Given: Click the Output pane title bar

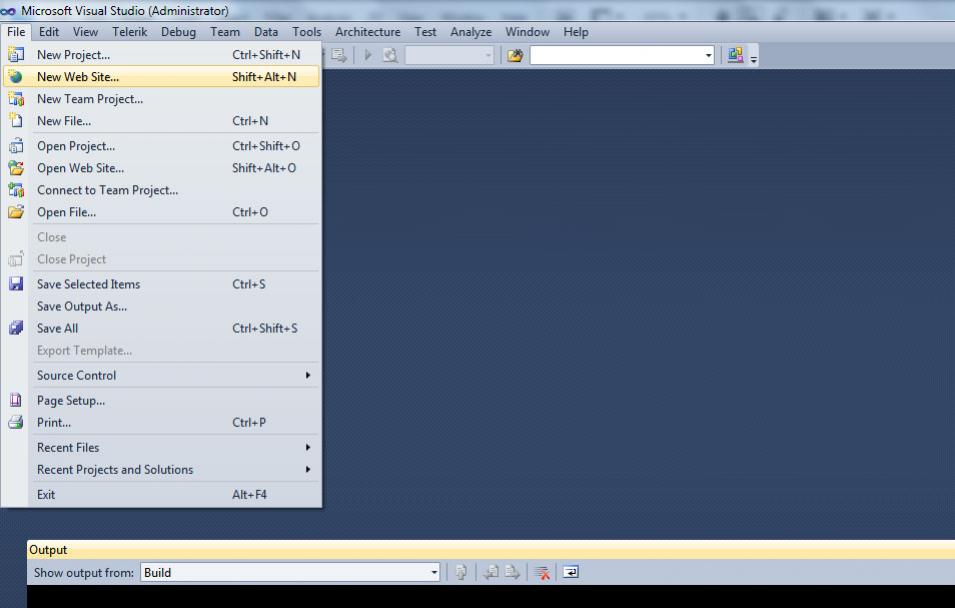Looking at the screenshot, I should pyautogui.click(x=491, y=550).
